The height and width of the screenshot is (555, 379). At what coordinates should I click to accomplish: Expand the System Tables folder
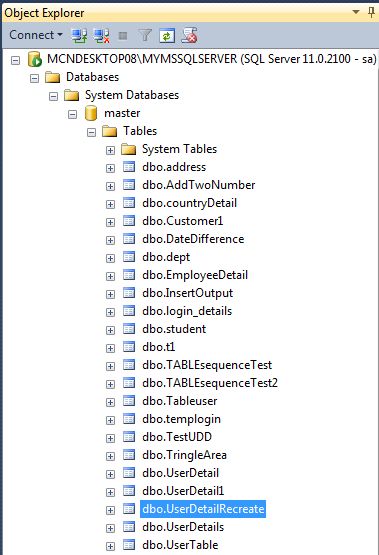(110, 150)
